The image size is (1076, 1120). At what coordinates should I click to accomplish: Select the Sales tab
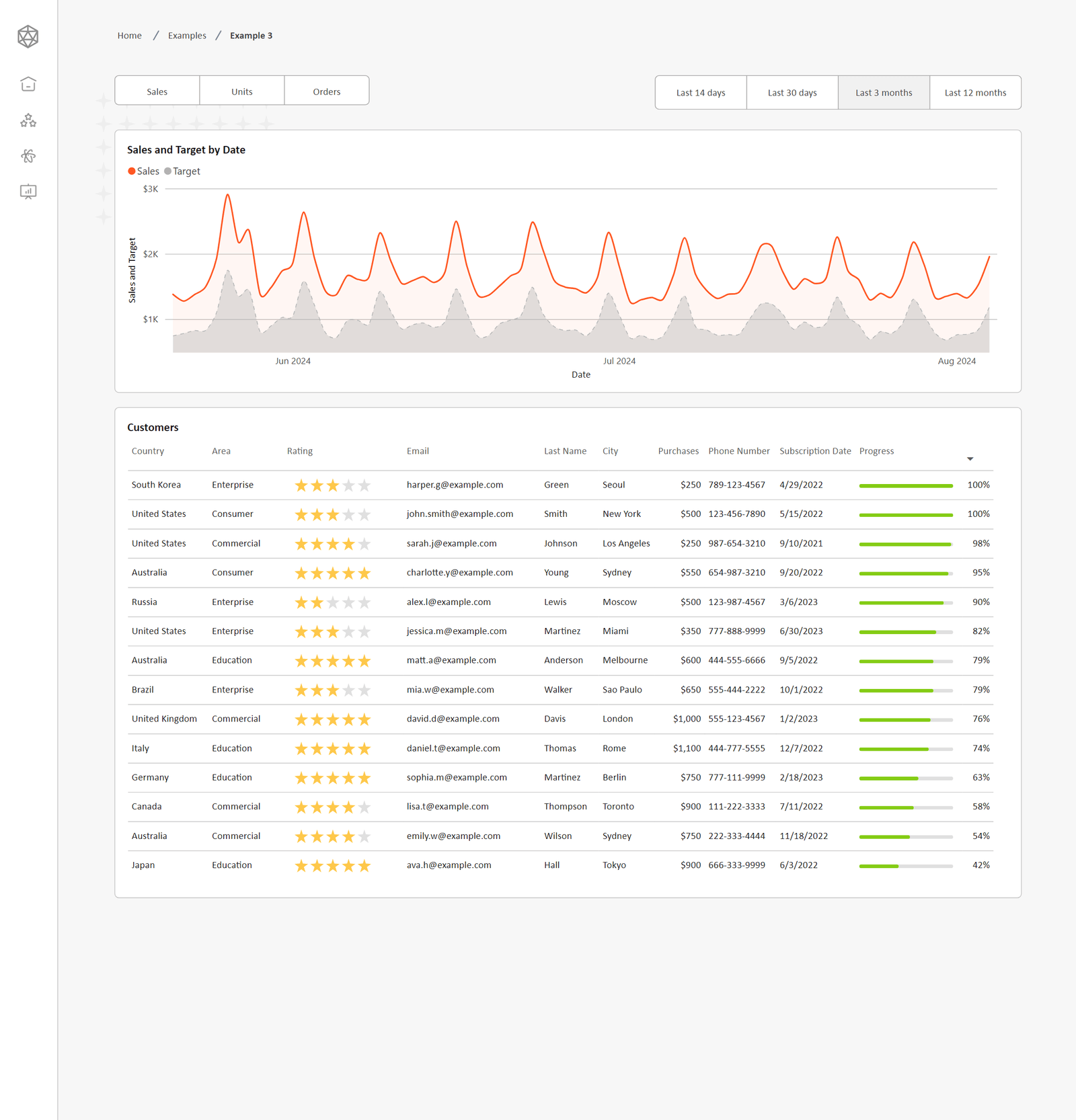[x=157, y=90]
